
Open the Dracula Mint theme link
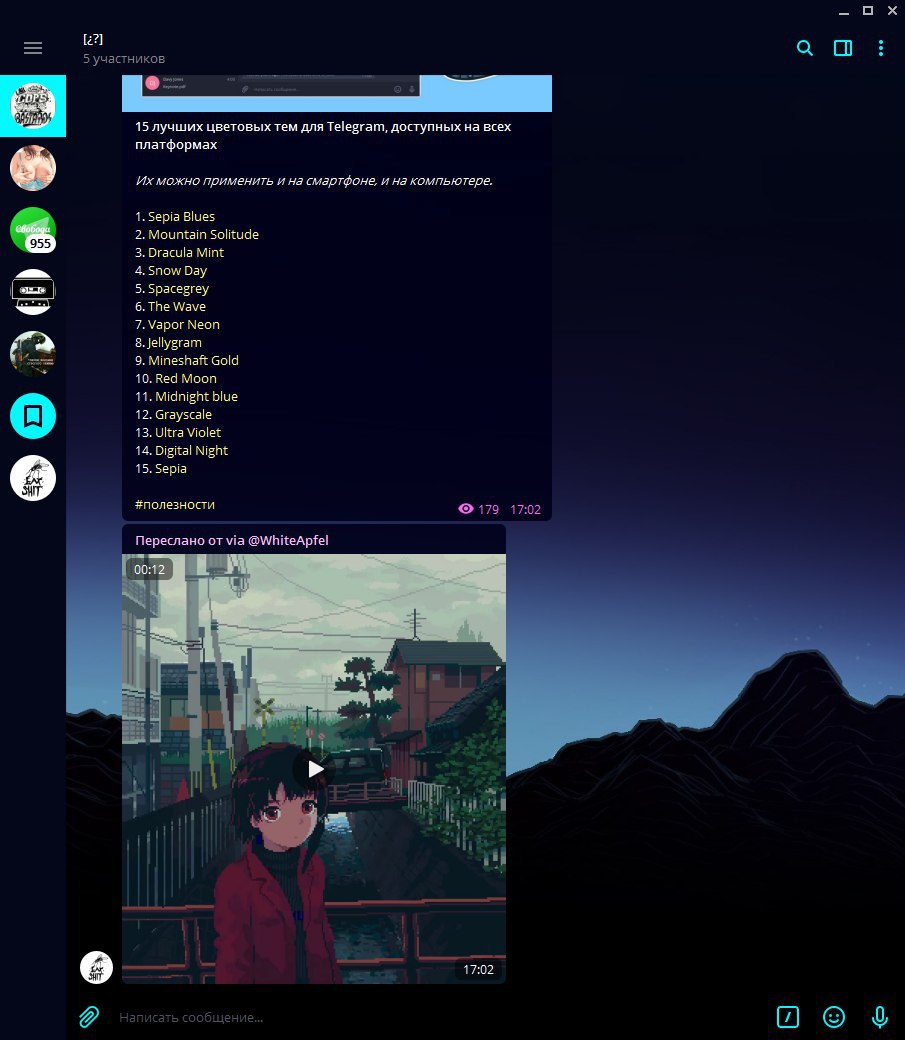click(x=186, y=252)
